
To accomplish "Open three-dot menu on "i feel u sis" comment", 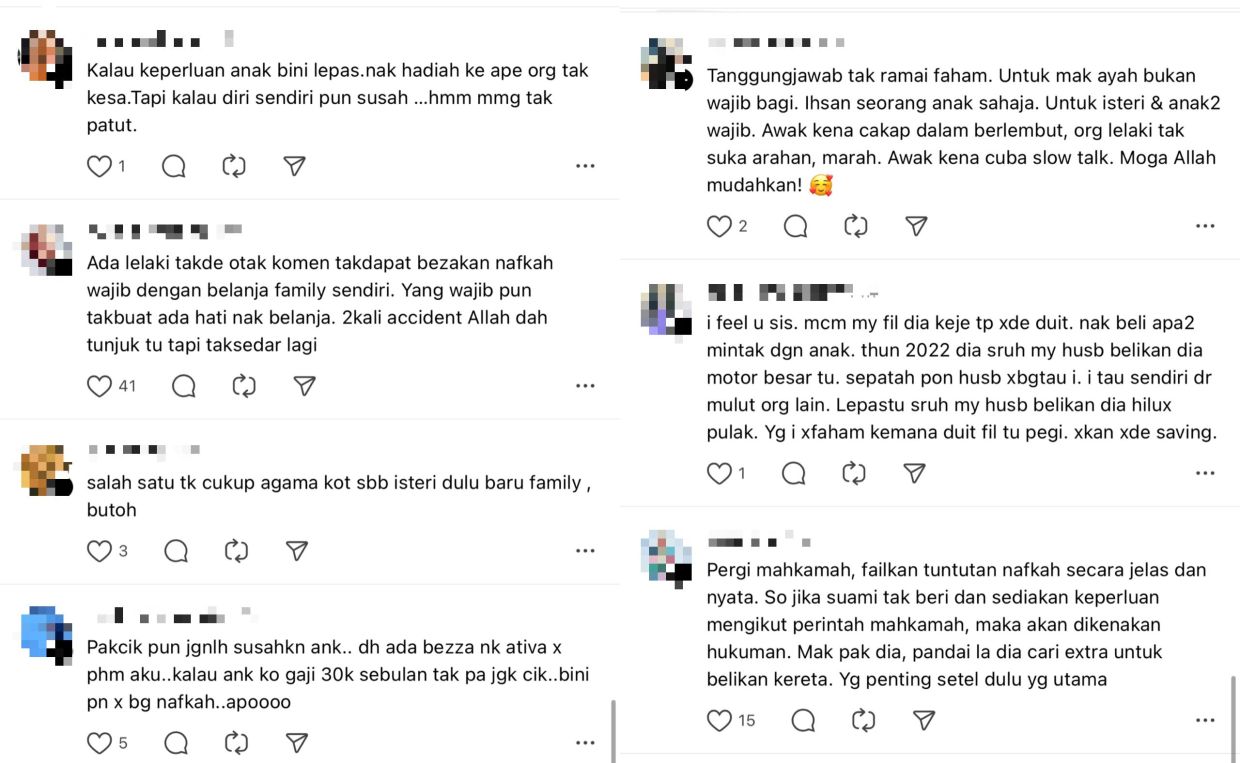I will (x=1205, y=473).
